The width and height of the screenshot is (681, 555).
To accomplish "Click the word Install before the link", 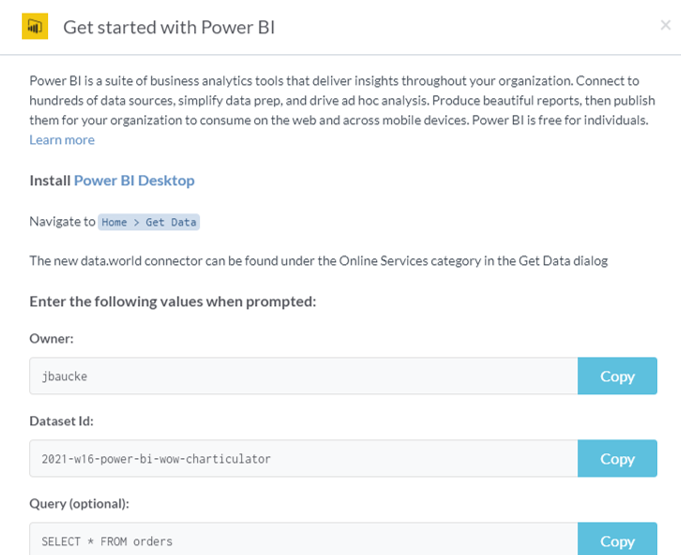I will 50,181.
